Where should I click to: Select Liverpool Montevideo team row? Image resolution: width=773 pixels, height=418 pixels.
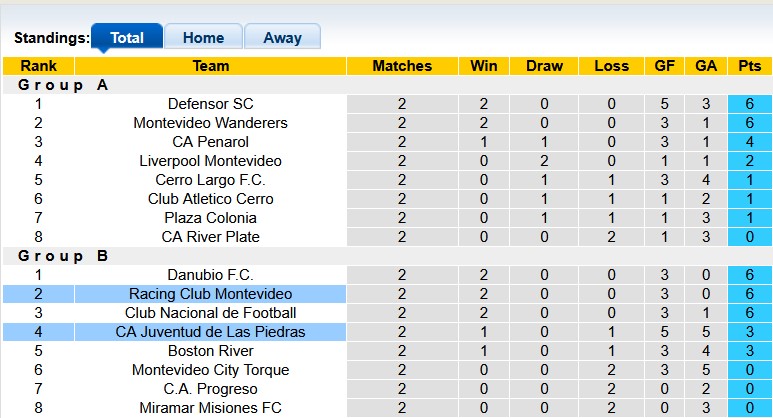[210, 161]
